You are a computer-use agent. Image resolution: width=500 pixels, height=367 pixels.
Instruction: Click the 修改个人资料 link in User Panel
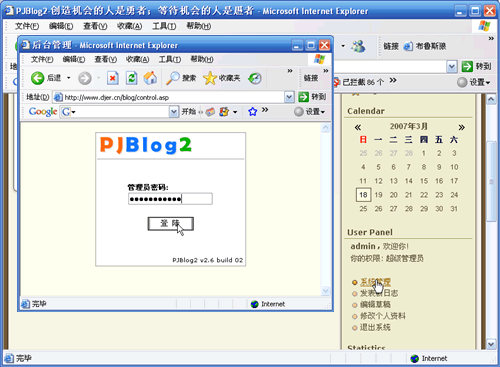[383, 316]
